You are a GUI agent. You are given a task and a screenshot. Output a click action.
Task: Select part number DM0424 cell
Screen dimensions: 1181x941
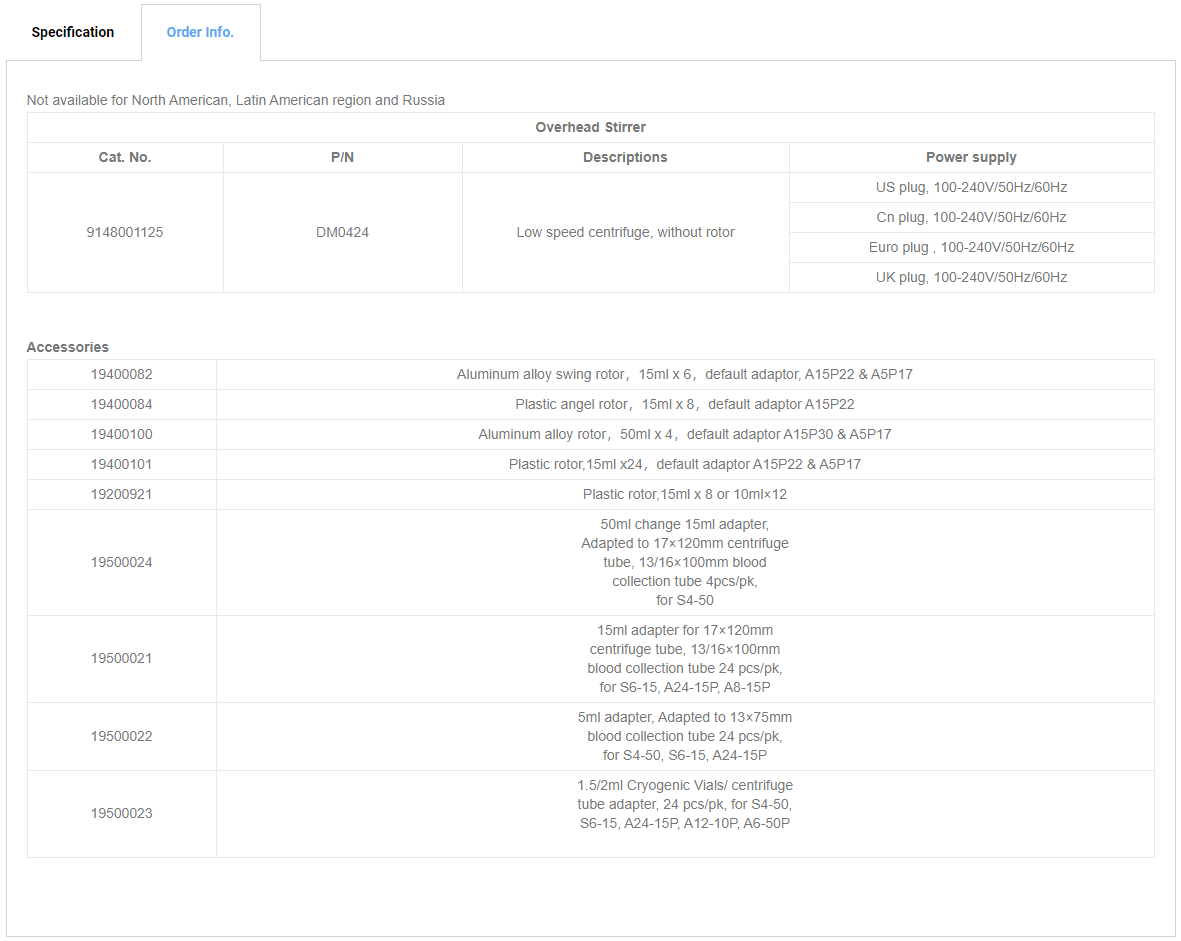point(343,232)
